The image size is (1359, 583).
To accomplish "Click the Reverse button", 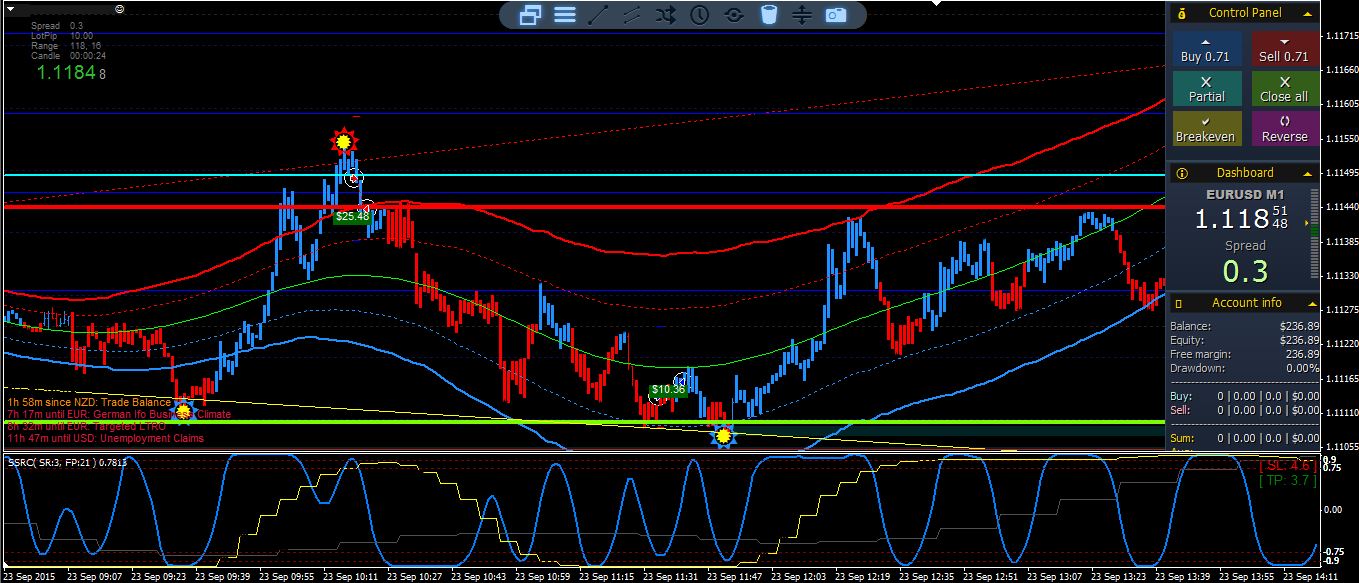I will click(1284, 129).
